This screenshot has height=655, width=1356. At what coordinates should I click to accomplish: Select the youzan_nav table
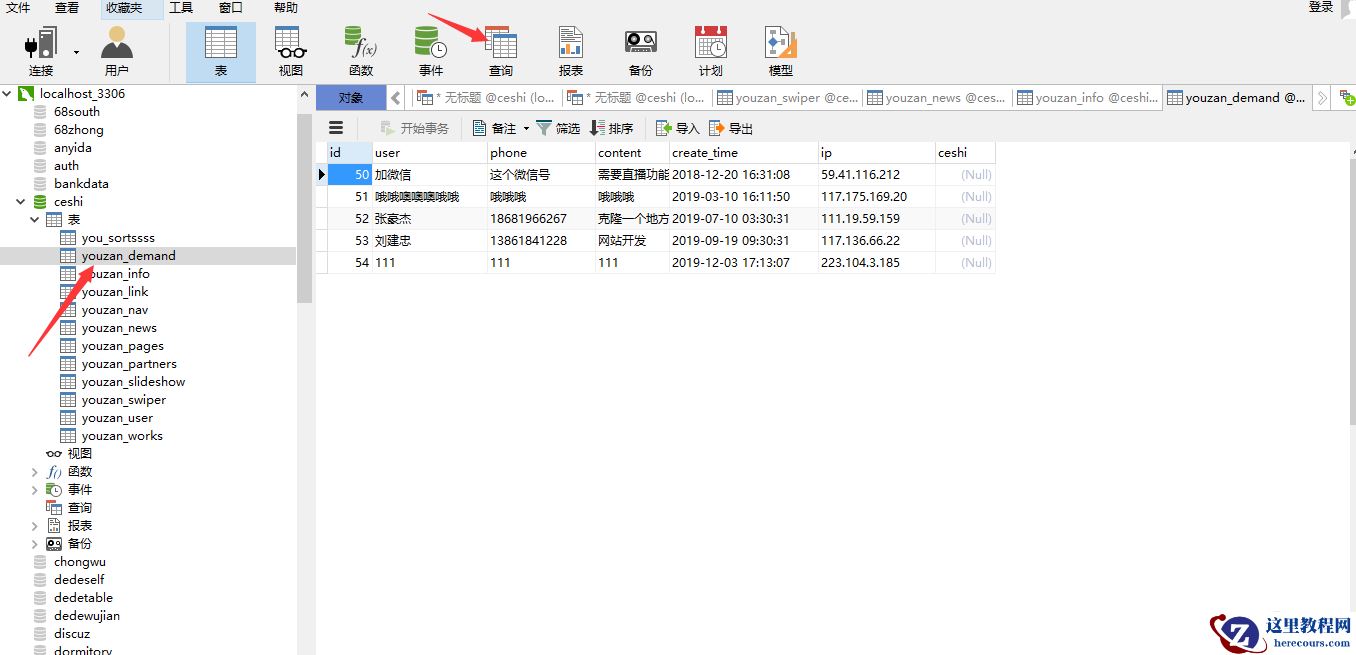tap(115, 309)
